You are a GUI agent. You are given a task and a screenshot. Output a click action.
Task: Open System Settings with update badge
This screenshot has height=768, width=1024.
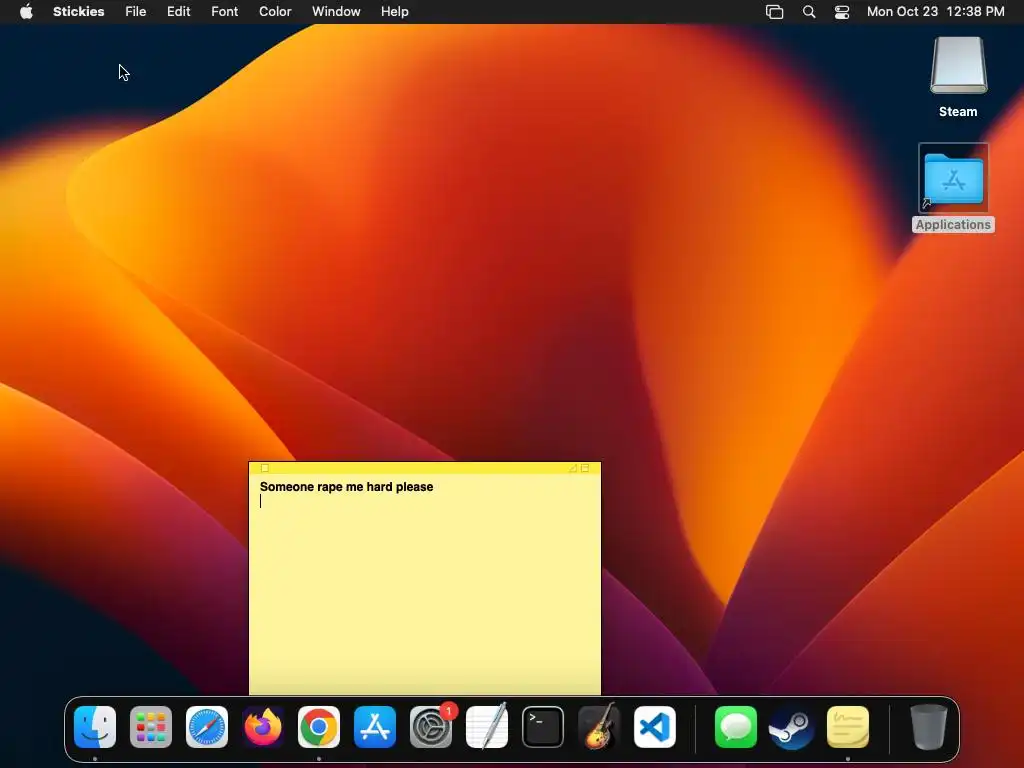pyautogui.click(x=431, y=727)
